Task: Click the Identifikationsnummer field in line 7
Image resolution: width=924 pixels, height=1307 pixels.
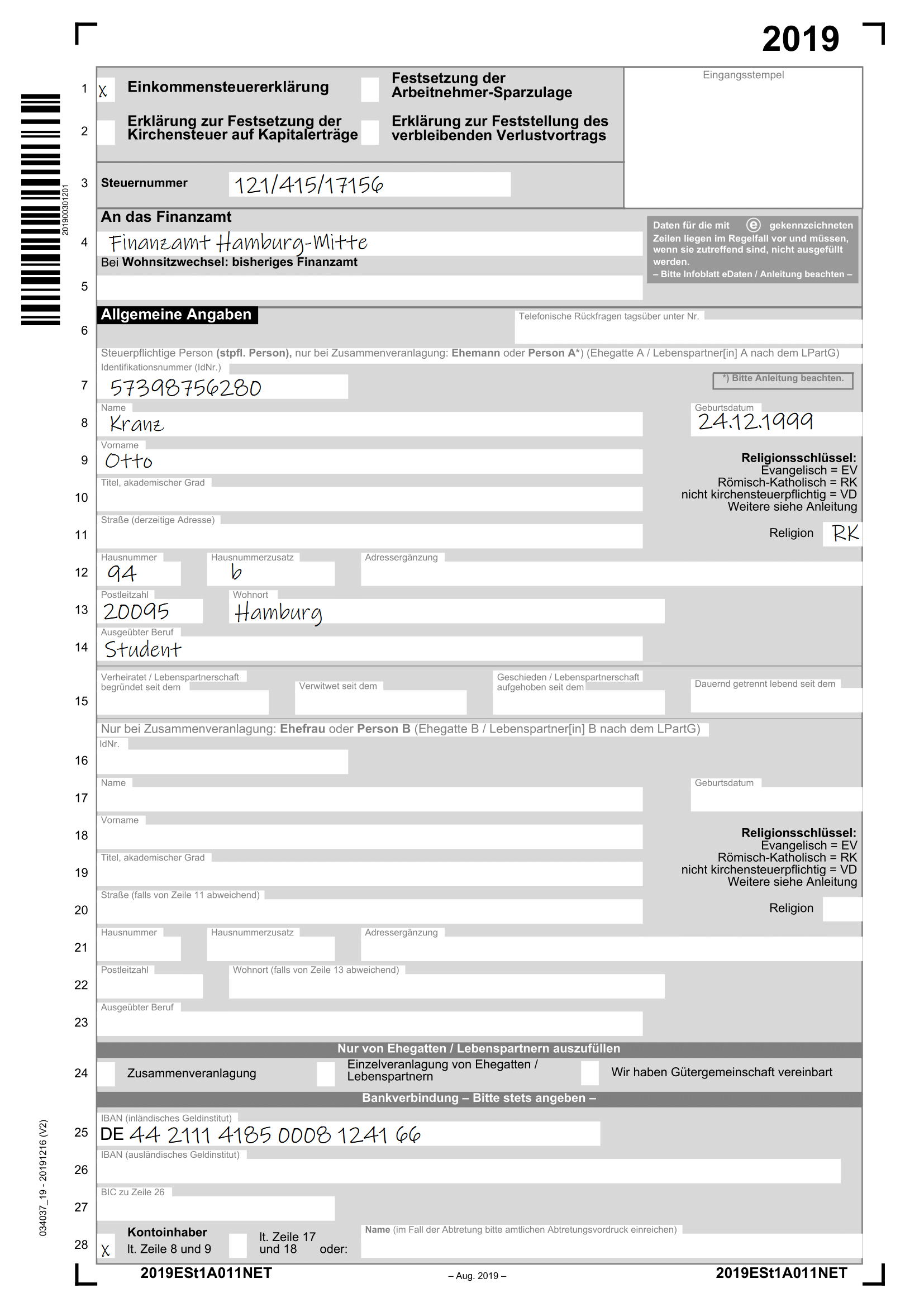Action: [222, 387]
